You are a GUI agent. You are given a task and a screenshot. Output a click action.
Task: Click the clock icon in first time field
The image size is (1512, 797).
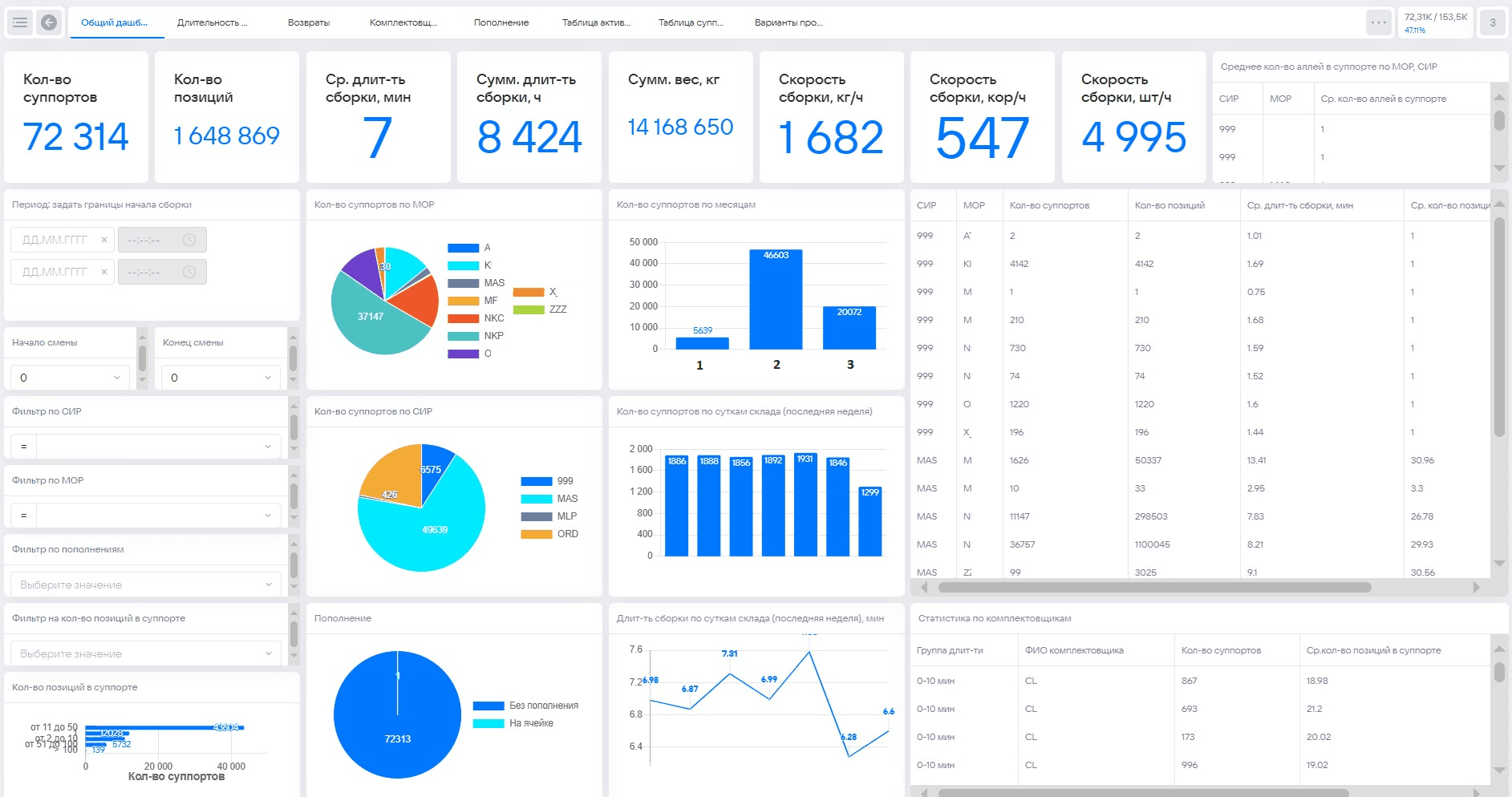pyautogui.click(x=189, y=240)
